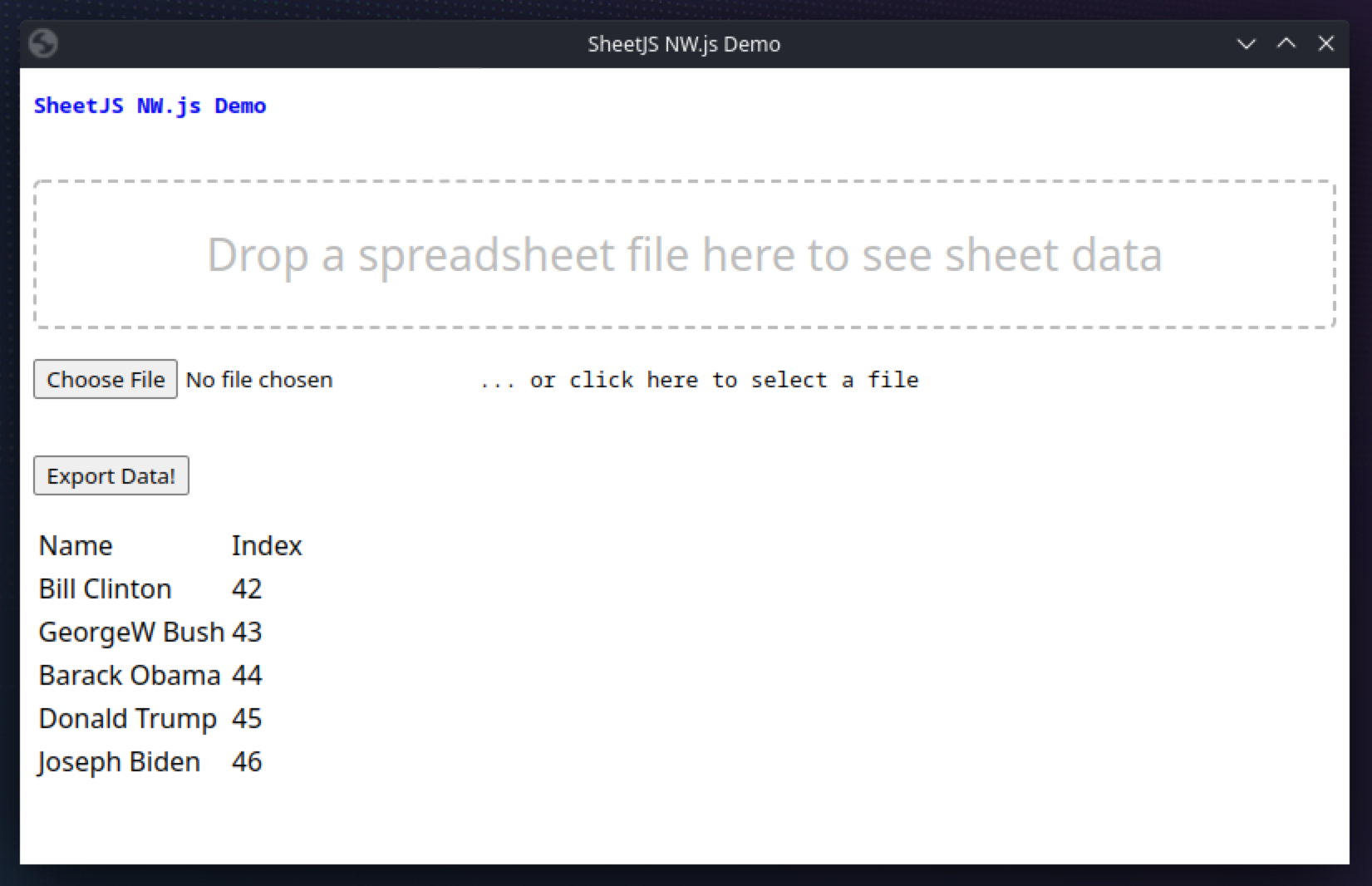
Task: Select the Joseph Biden table row
Action: (x=119, y=761)
